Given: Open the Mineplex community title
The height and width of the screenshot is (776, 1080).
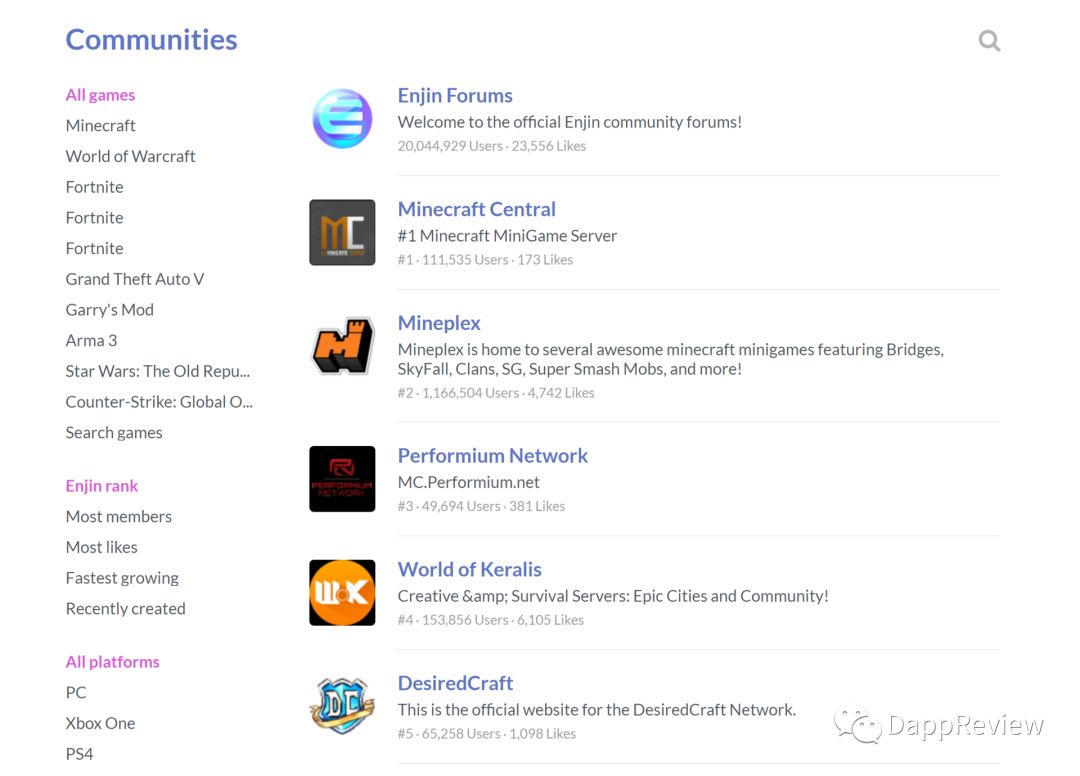Looking at the screenshot, I should point(439,323).
